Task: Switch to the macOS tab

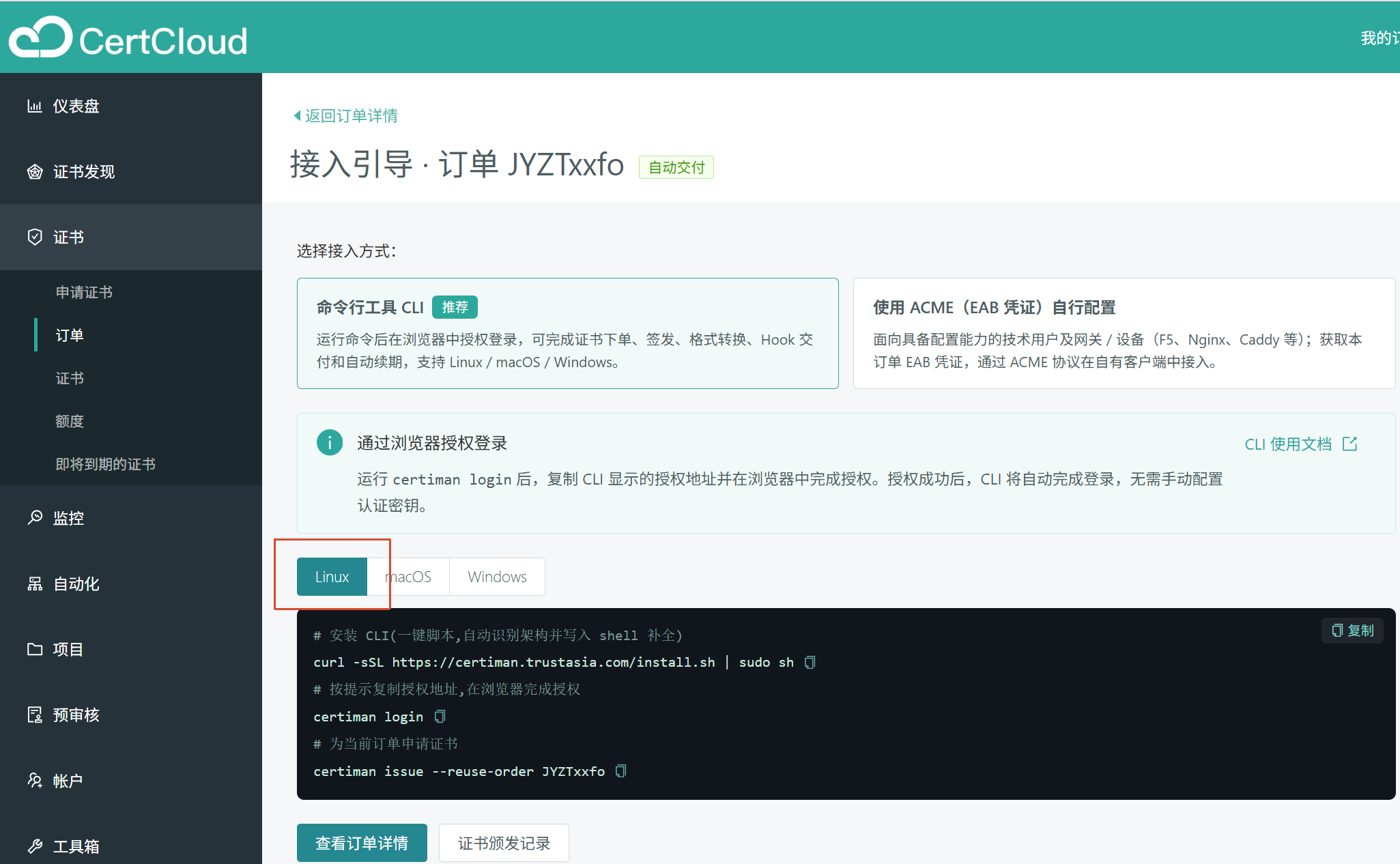Action: tap(408, 577)
